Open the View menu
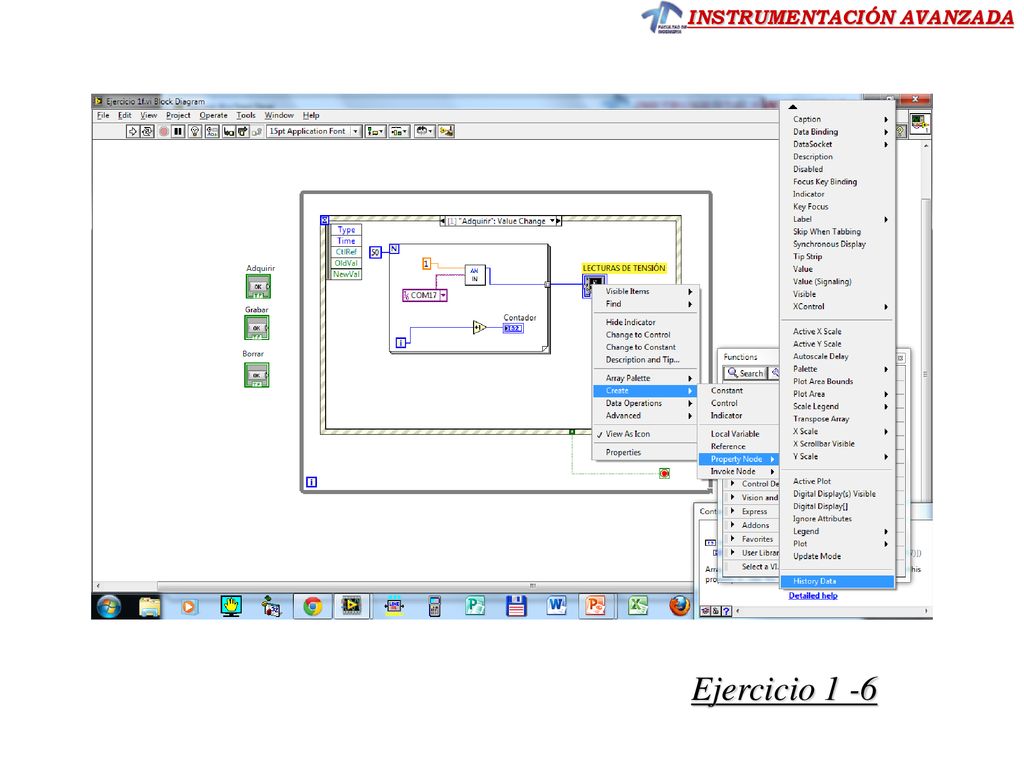 [x=149, y=116]
